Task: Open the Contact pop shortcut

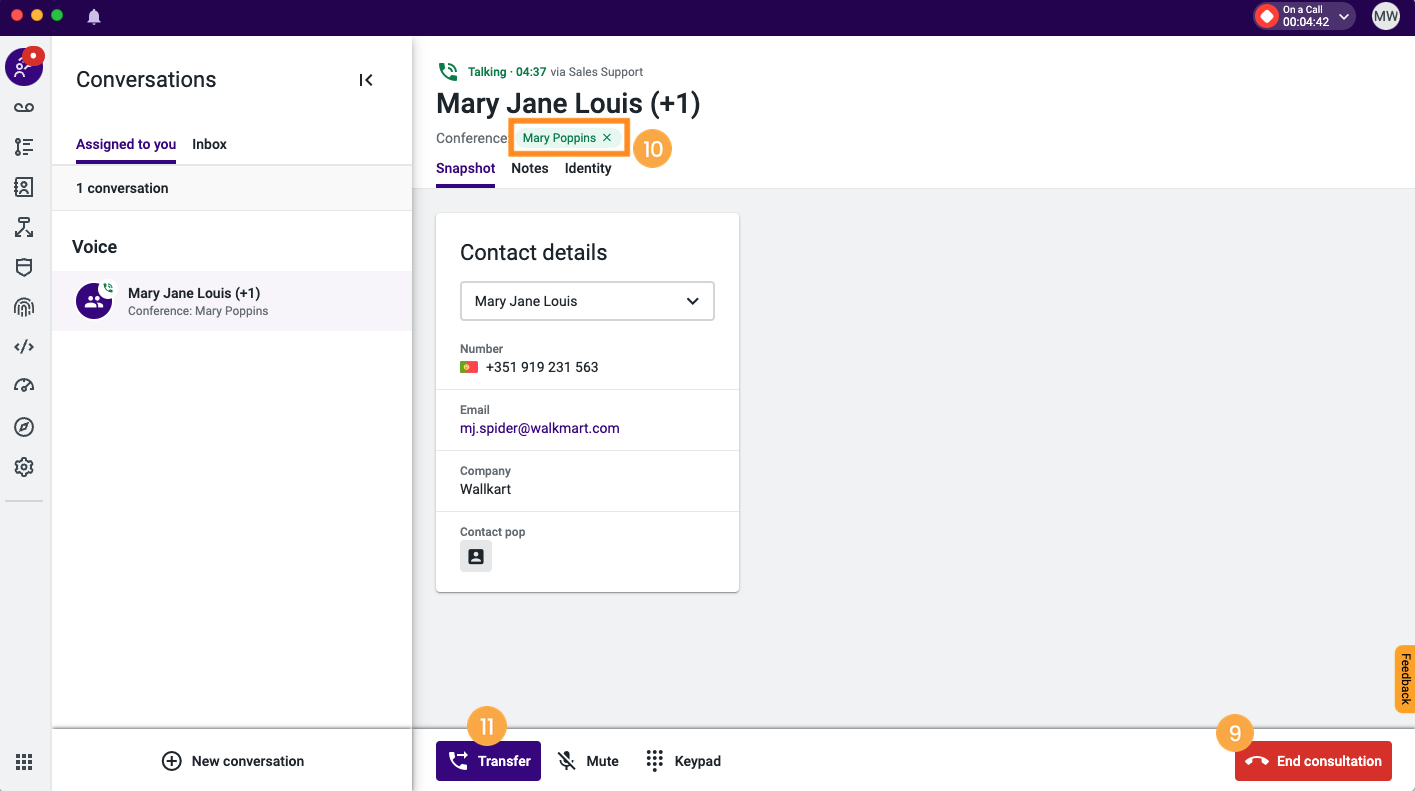Action: pyautogui.click(x=476, y=556)
